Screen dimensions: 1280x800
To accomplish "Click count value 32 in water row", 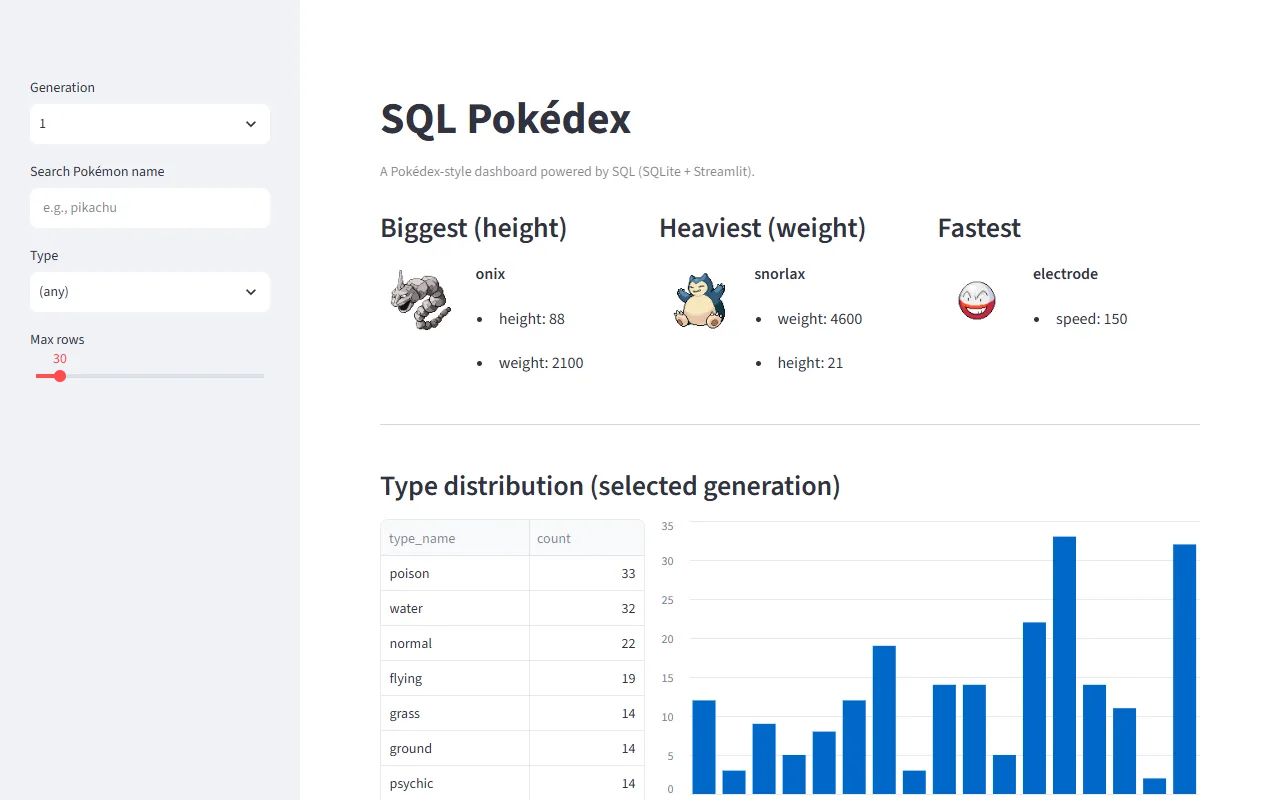I will click(x=587, y=608).
